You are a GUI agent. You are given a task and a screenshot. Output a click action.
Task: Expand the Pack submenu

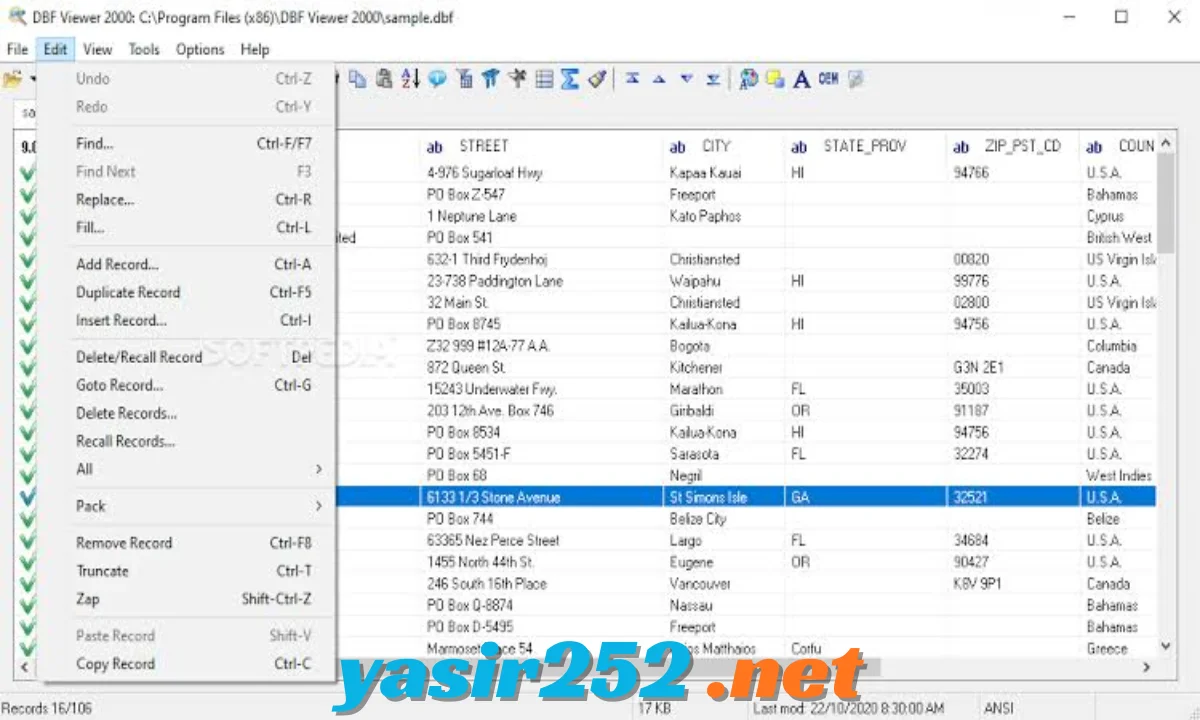[199, 506]
